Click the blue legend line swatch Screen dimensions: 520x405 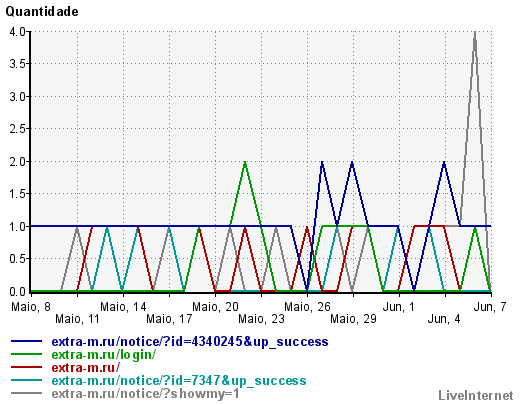tap(26, 341)
